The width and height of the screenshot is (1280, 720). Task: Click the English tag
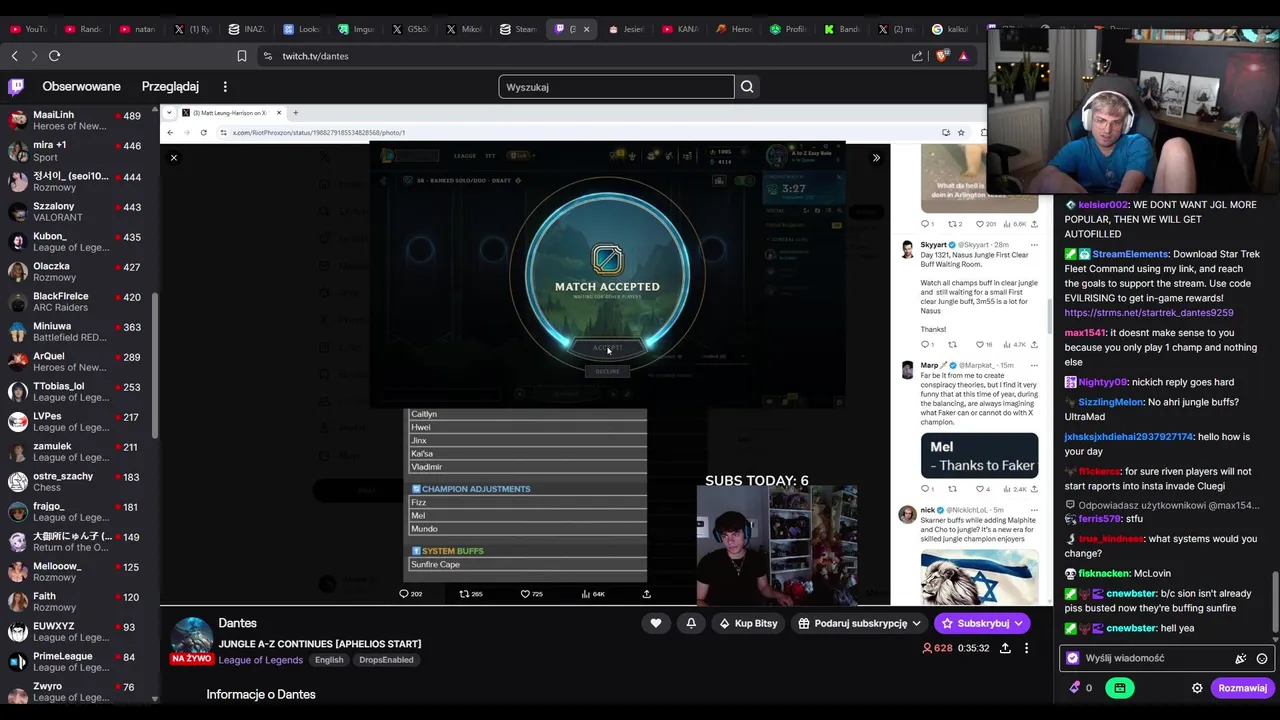(329, 660)
